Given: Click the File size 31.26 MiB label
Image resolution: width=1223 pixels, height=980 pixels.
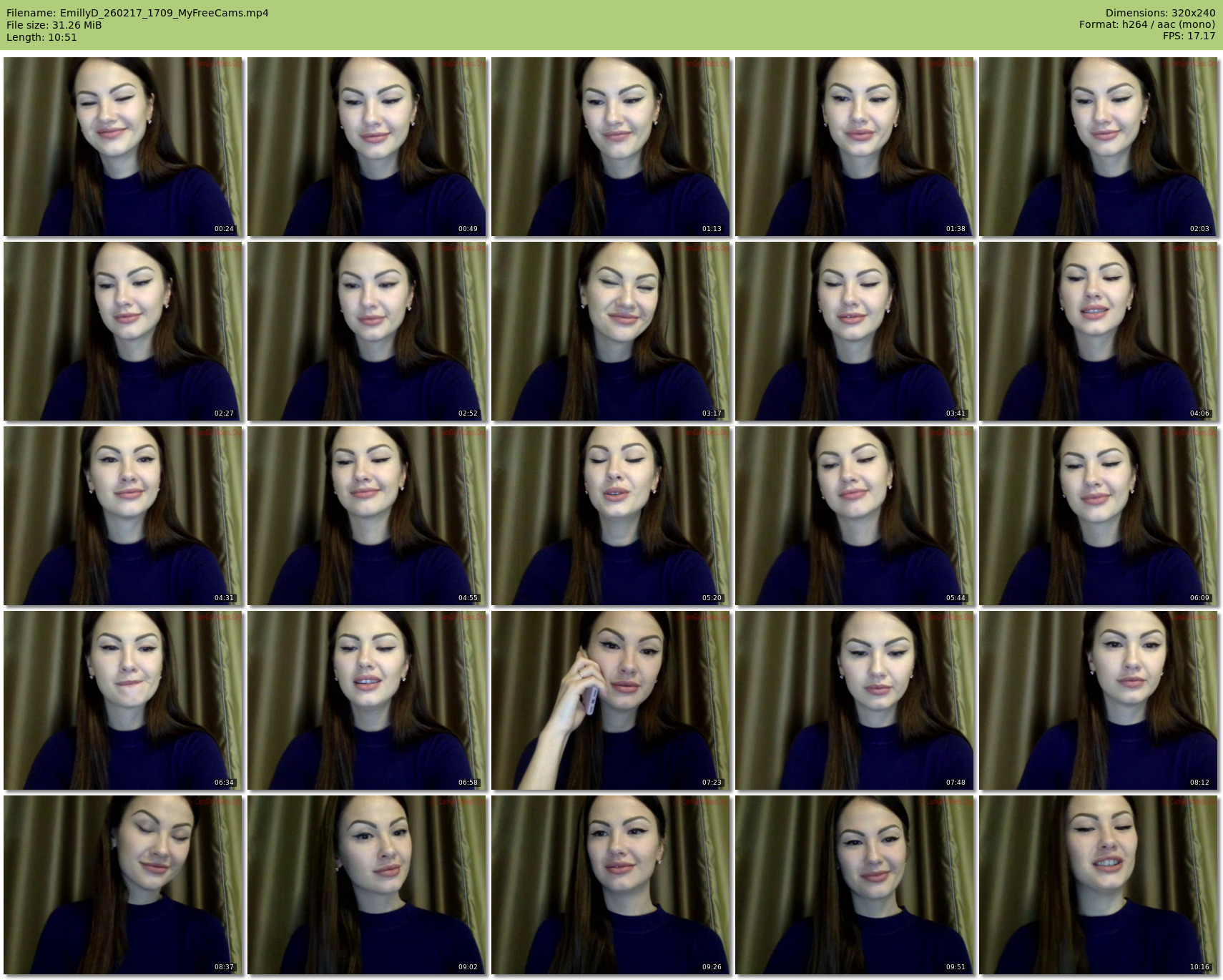Looking at the screenshot, I should (54, 25).
